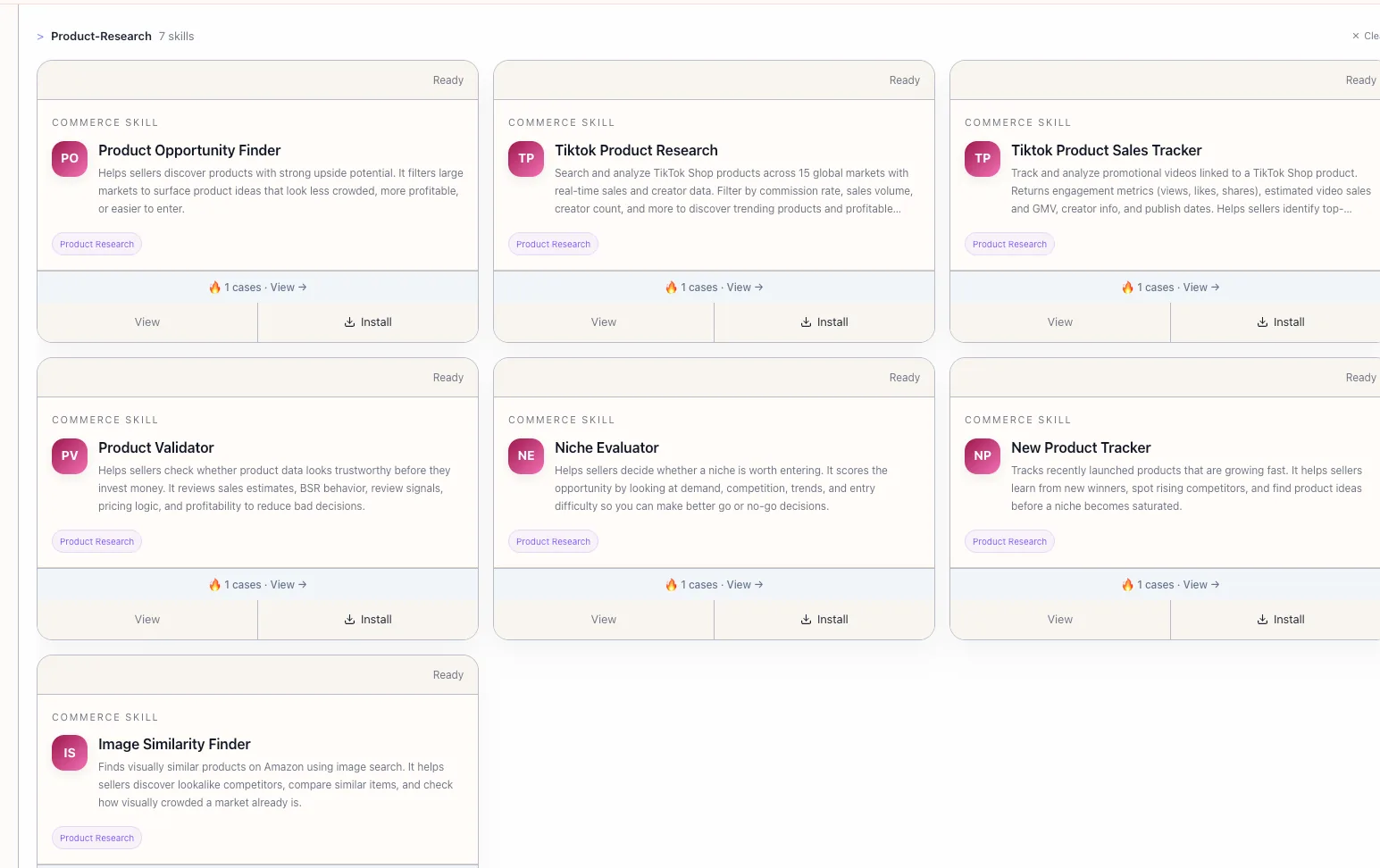Screen dimensions: 1380x868
Task: Open View button for Tiktok Product Research
Action: [604, 322]
